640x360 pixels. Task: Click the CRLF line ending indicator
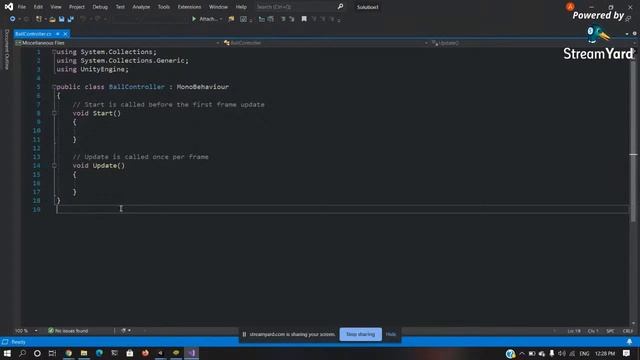tap(627, 331)
